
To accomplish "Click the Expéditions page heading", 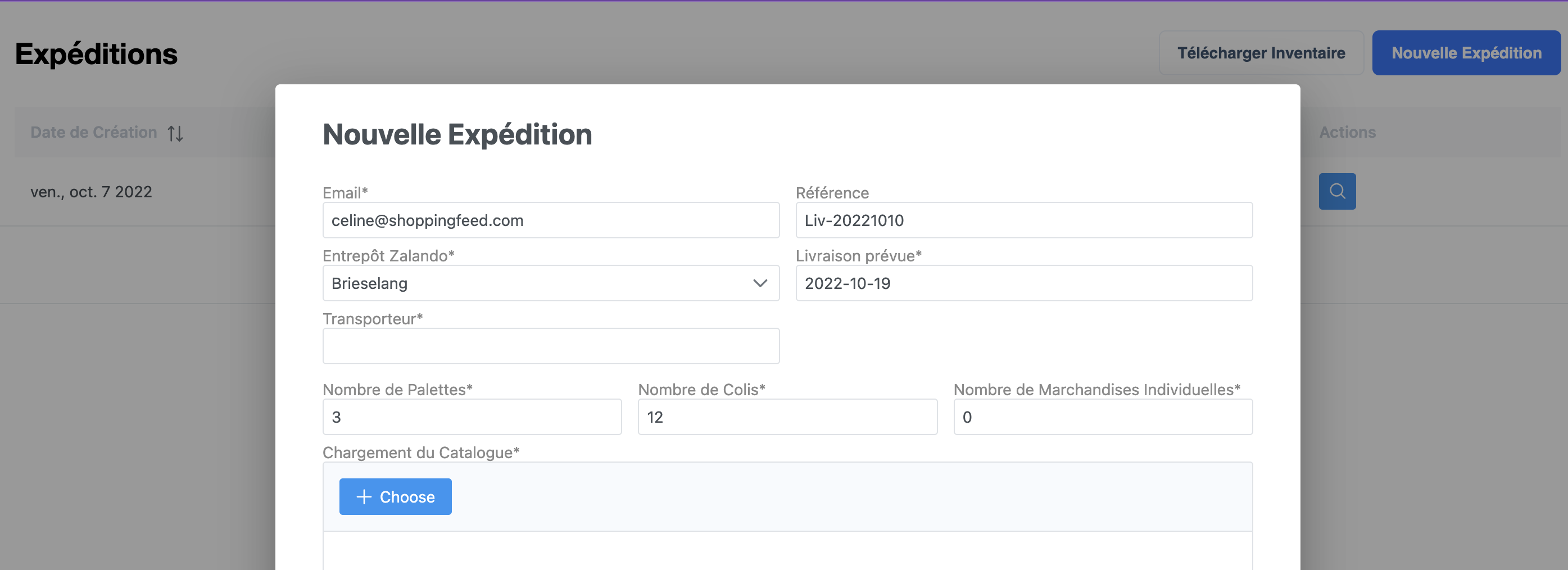I will 96,53.
